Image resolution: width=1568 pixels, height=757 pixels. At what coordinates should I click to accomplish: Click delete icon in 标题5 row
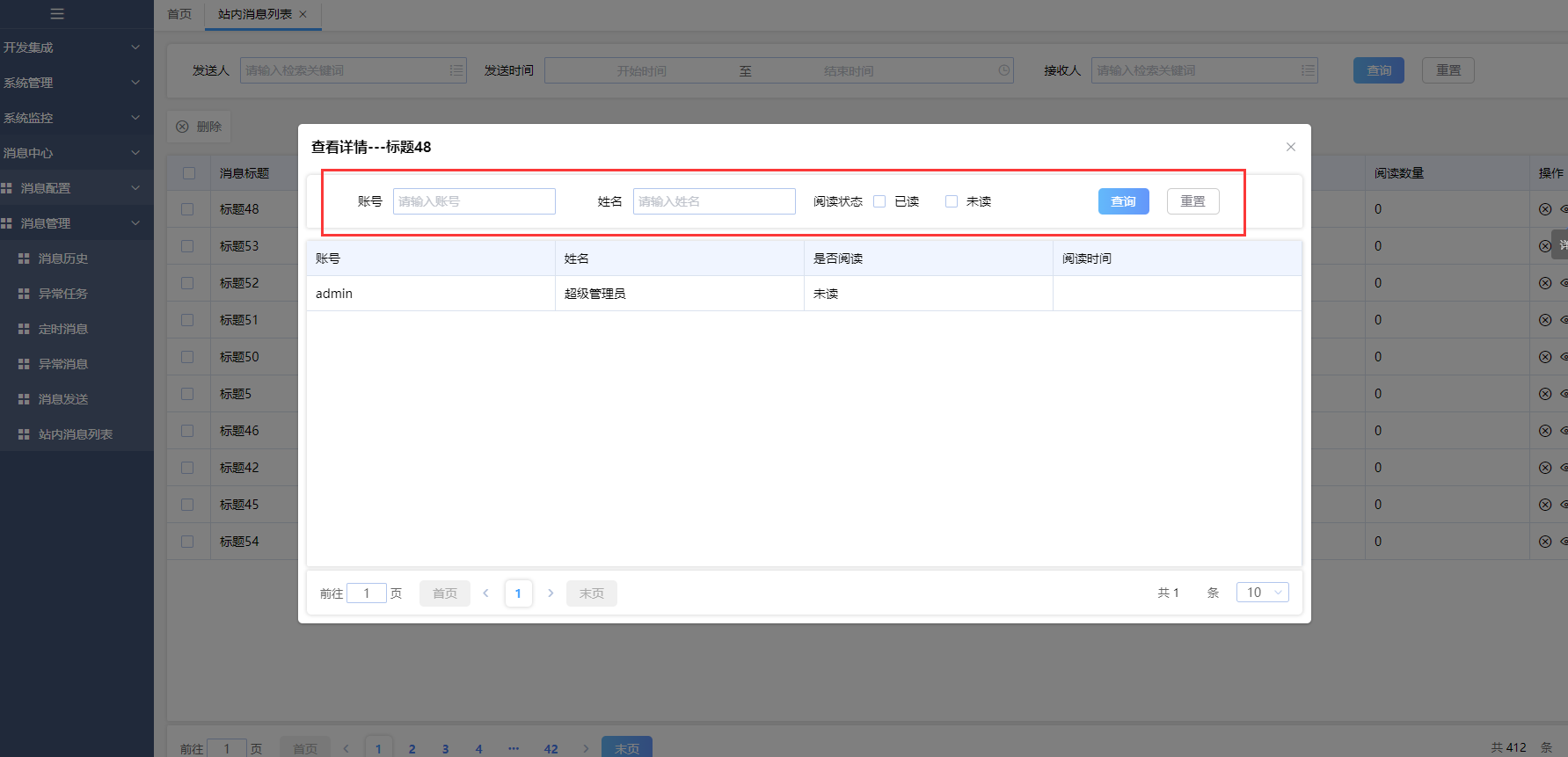(x=1545, y=394)
